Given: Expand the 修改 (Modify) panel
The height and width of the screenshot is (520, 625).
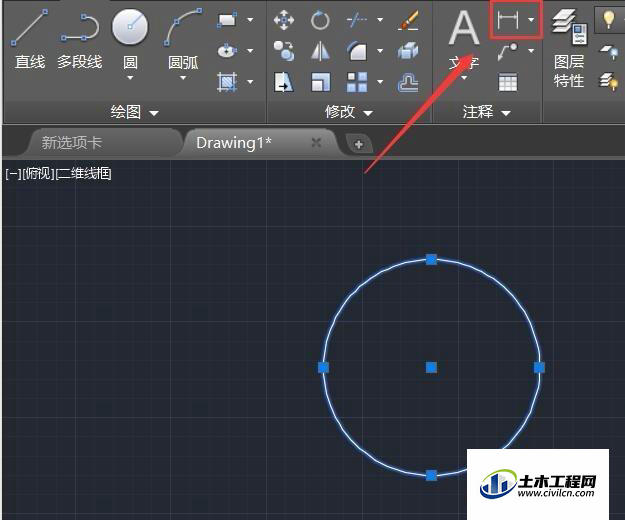Looking at the screenshot, I should click(348, 112).
